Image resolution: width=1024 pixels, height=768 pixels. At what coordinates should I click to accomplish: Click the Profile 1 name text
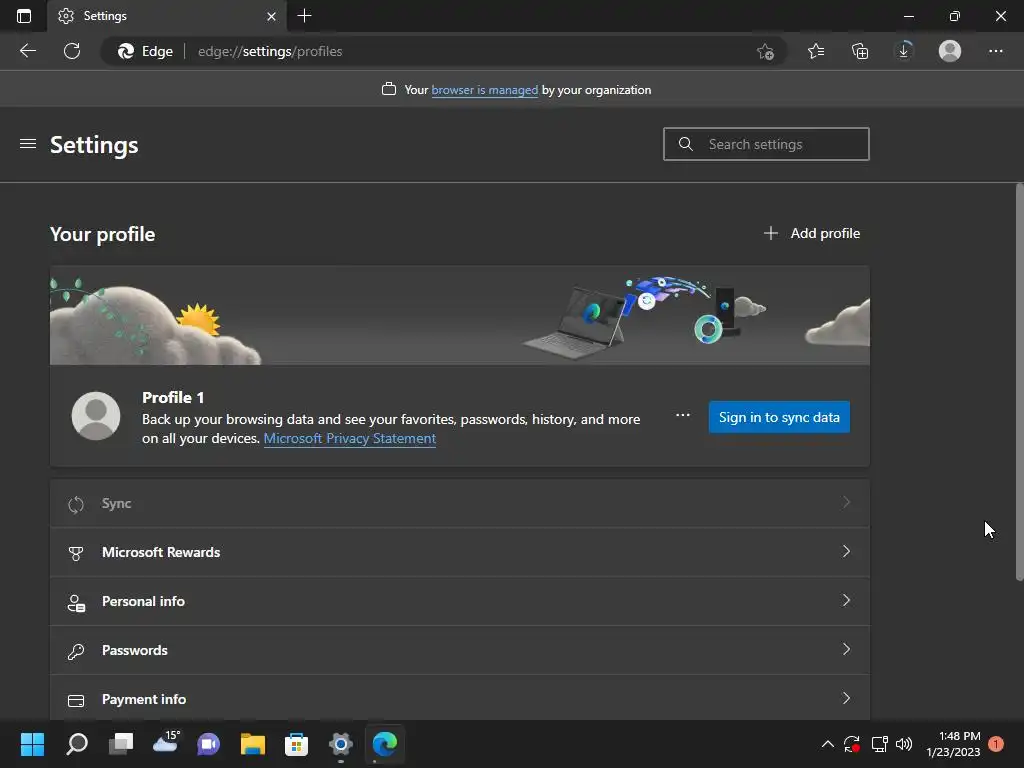click(x=173, y=397)
